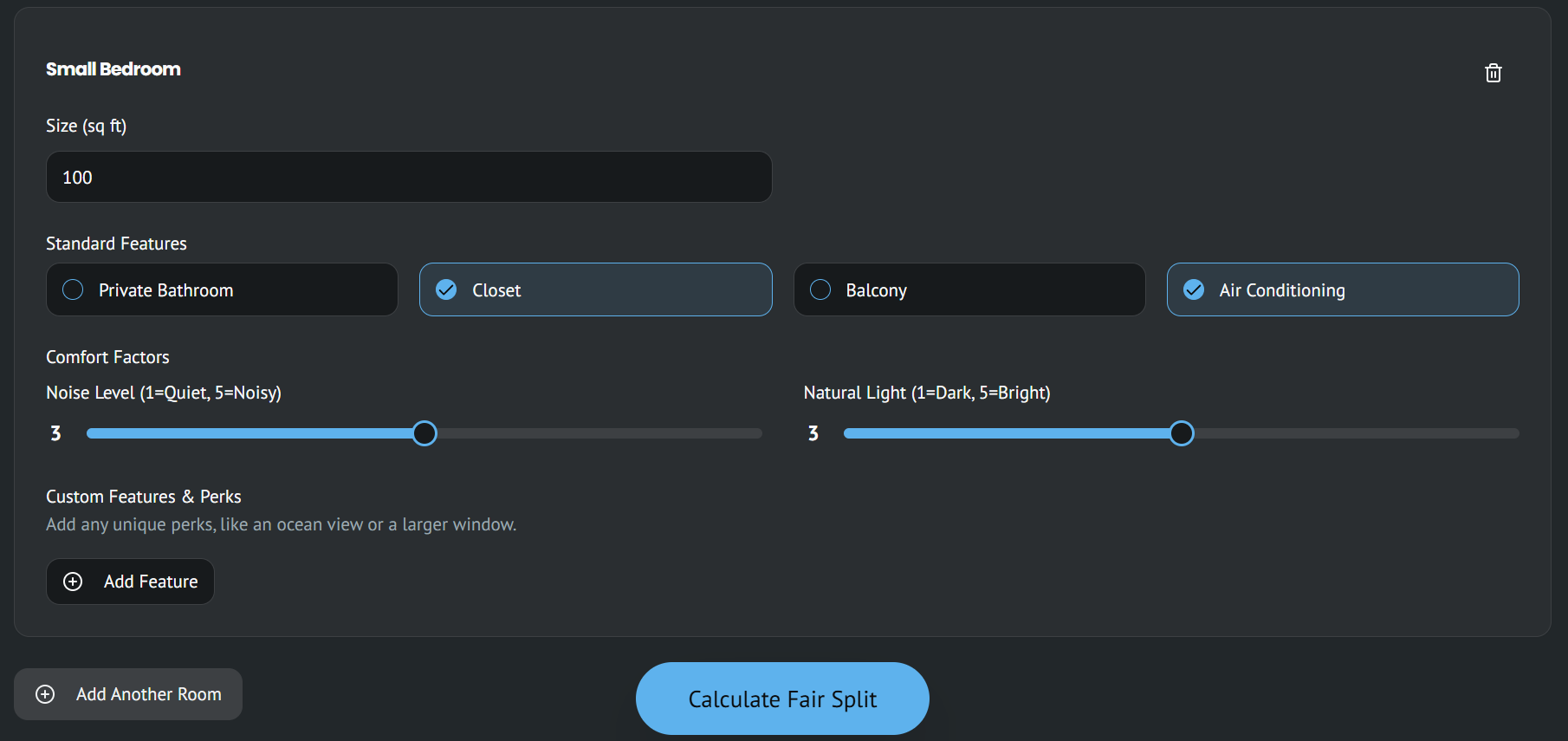
Task: Click the blue checkmark icon next to Closet
Action: [446, 289]
